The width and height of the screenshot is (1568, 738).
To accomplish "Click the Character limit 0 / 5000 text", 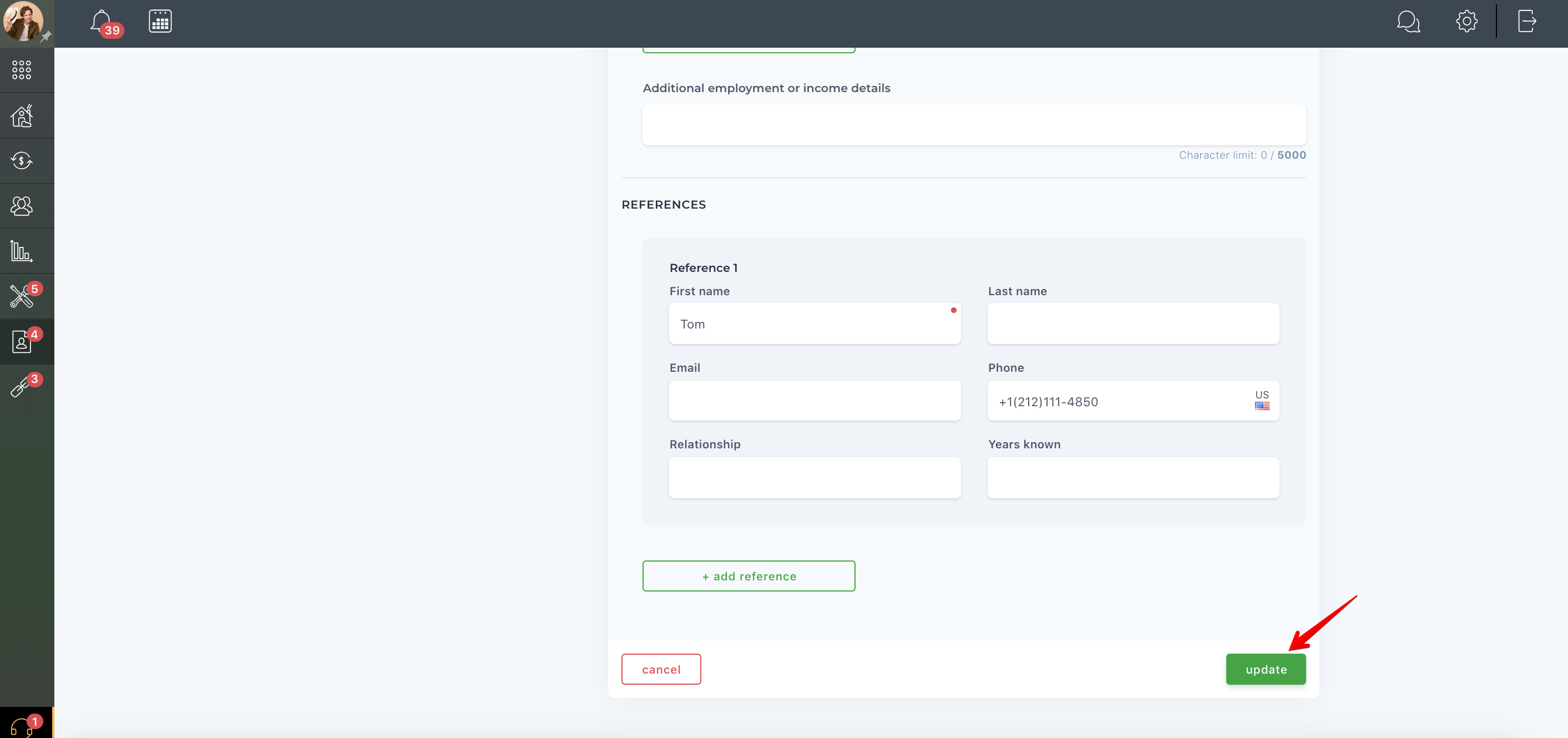I will tap(1242, 155).
